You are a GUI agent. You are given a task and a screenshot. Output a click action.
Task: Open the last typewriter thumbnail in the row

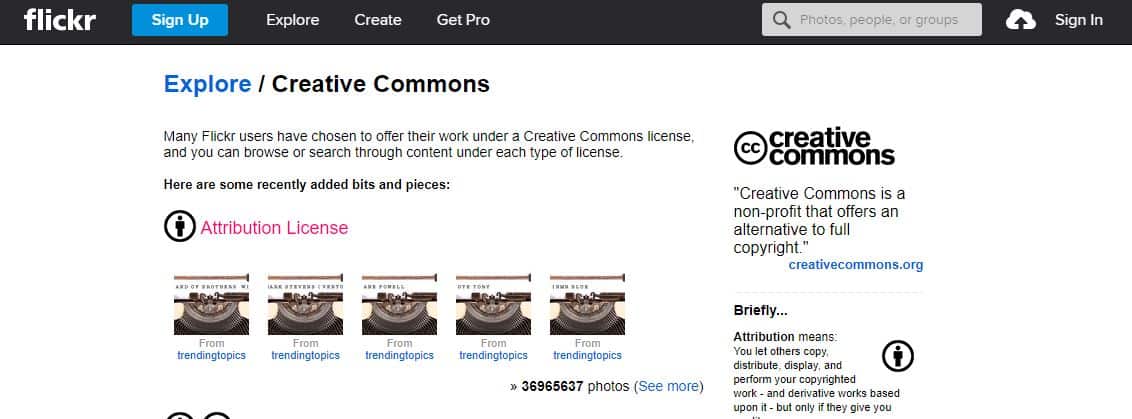click(587, 303)
